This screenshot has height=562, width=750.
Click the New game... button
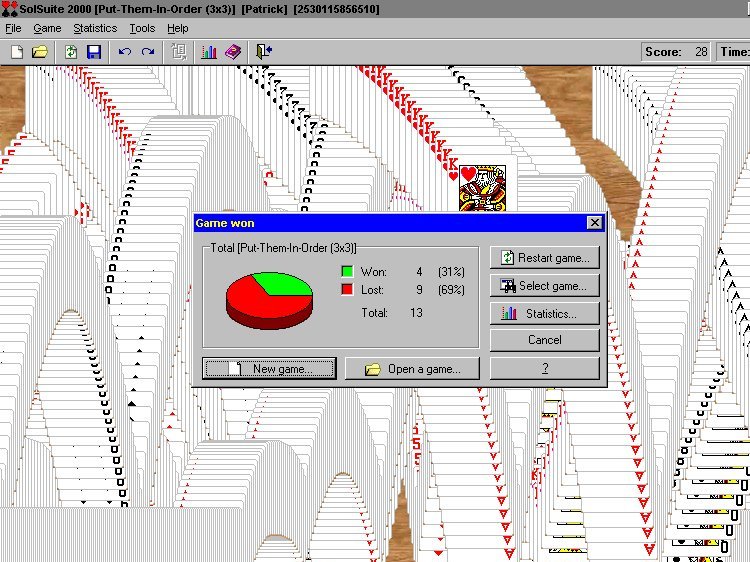[269, 368]
